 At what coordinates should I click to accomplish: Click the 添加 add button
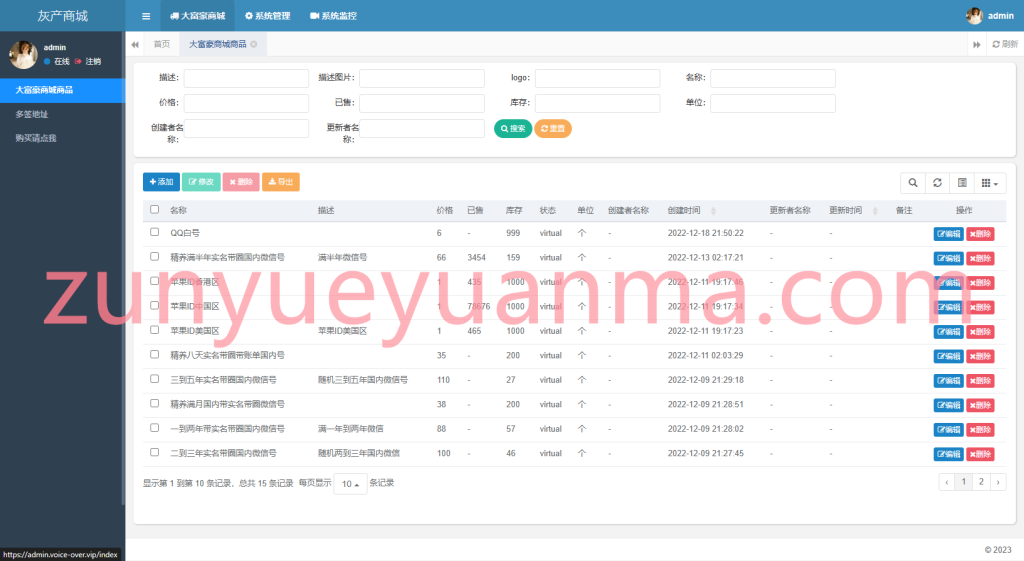pyautogui.click(x=161, y=182)
